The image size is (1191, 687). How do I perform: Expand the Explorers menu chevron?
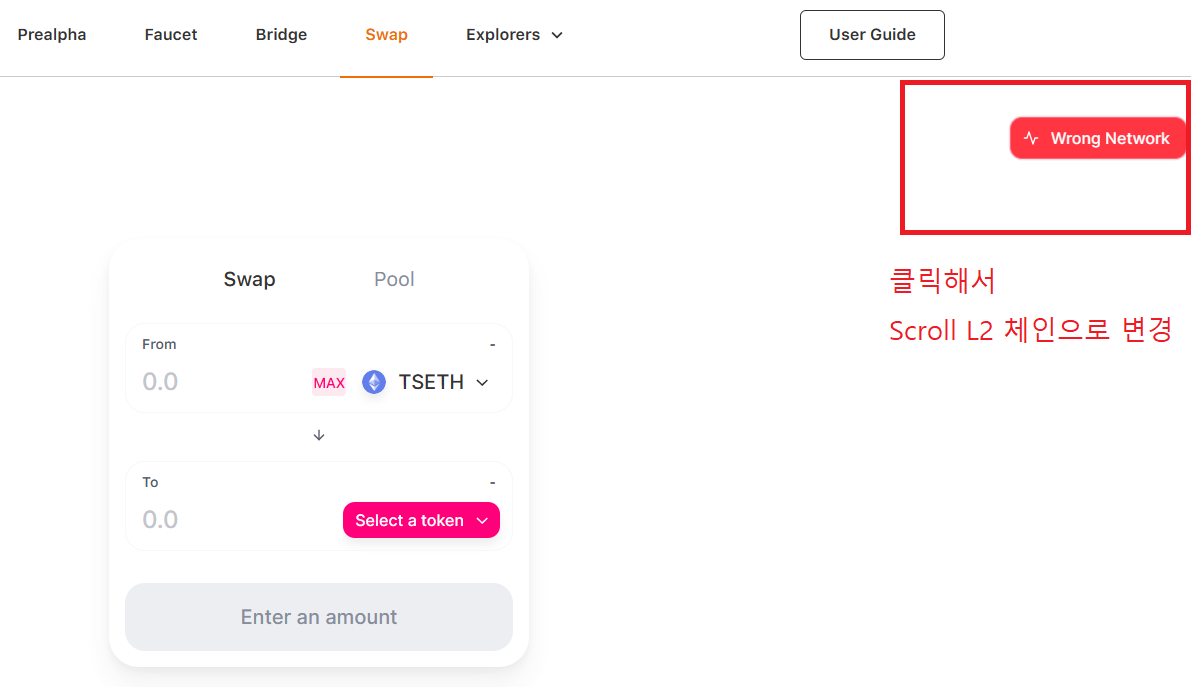click(557, 35)
